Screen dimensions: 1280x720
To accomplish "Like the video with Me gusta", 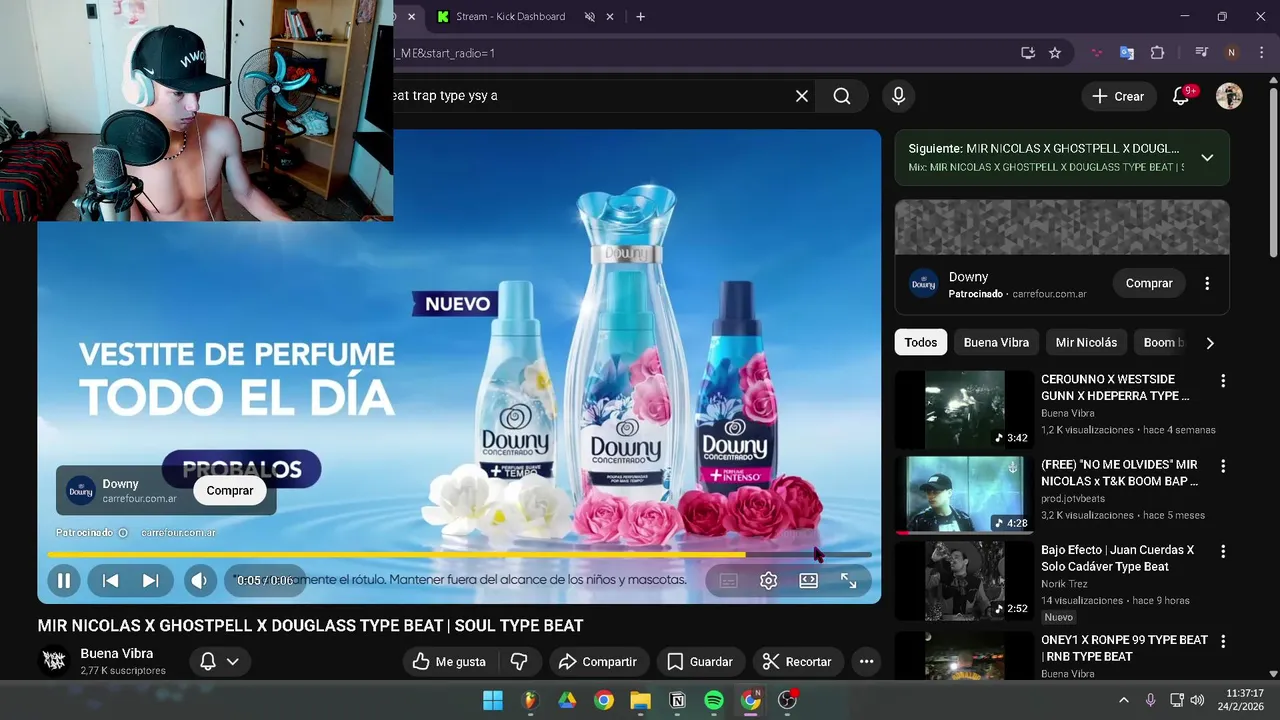I will 449,662.
